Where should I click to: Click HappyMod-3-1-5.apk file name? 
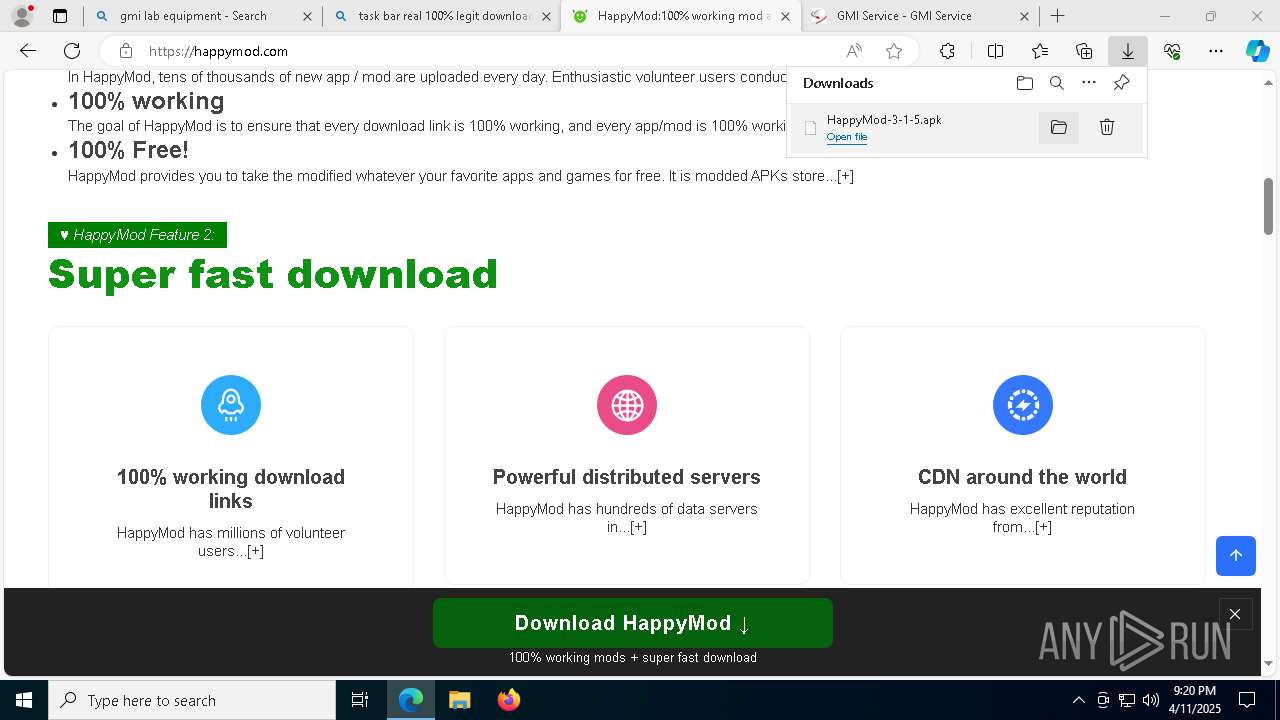(x=884, y=120)
